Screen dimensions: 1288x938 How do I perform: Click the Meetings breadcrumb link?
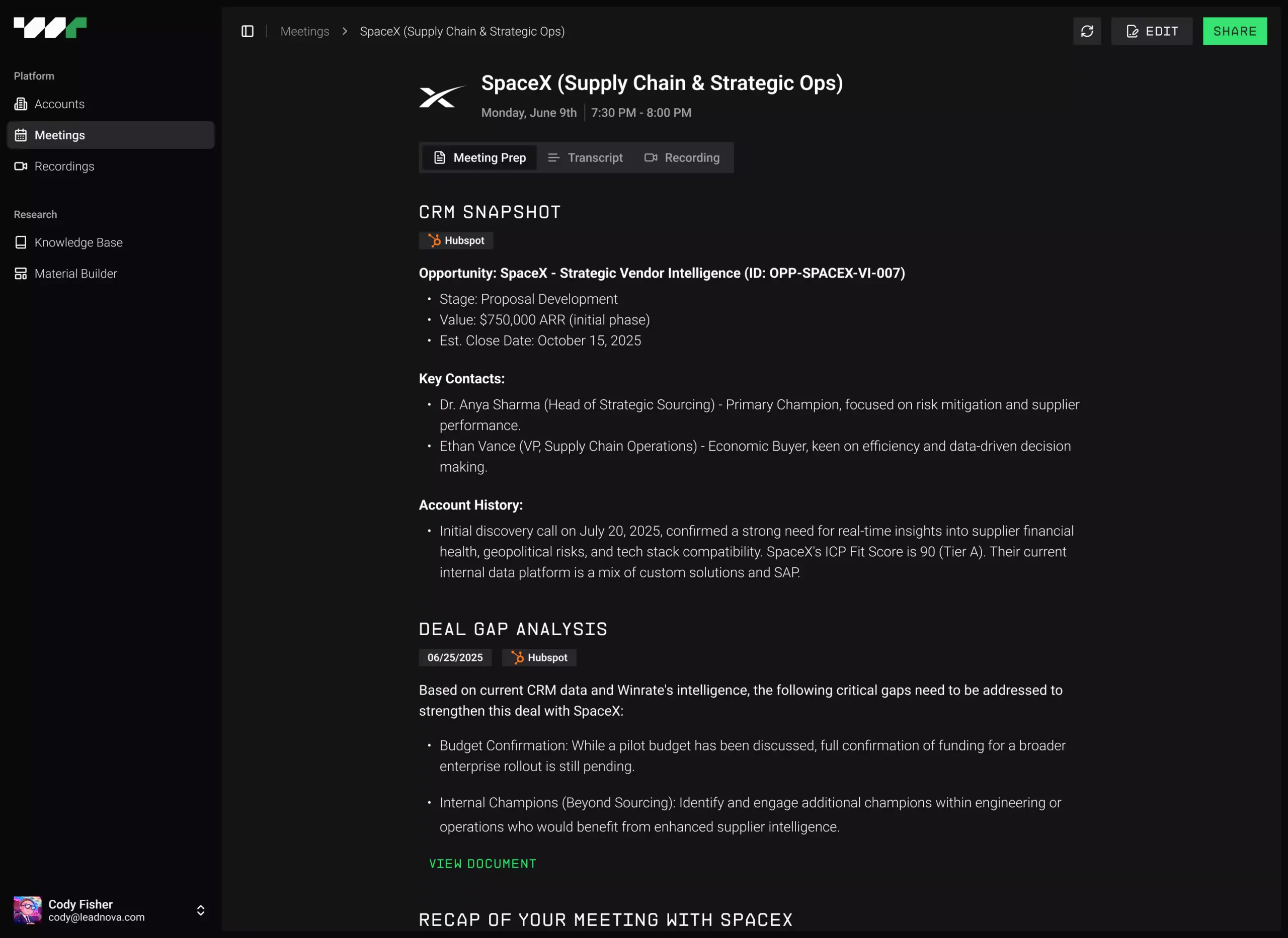click(x=304, y=31)
